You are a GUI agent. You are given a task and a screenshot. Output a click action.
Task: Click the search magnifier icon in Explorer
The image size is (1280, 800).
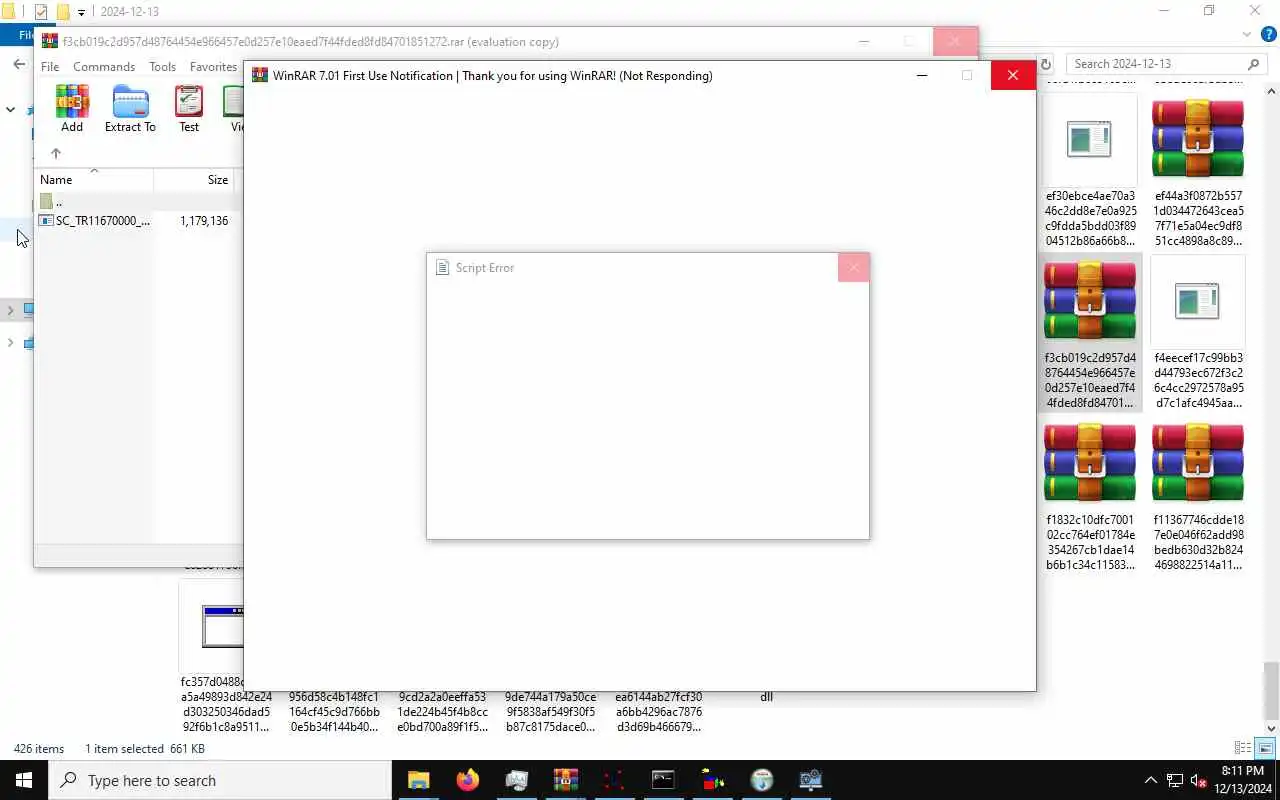[1254, 64]
